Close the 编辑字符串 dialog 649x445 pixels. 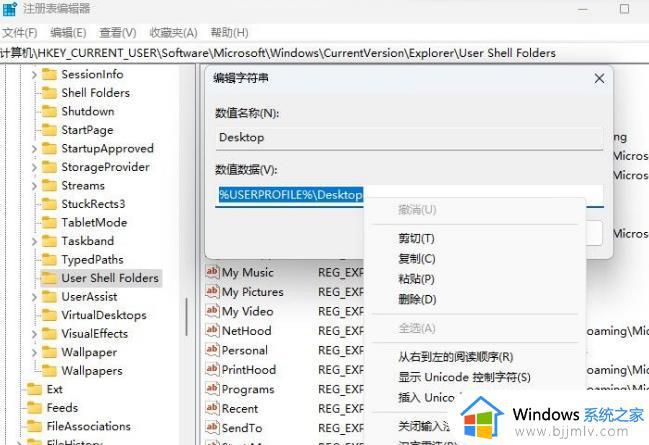599,78
